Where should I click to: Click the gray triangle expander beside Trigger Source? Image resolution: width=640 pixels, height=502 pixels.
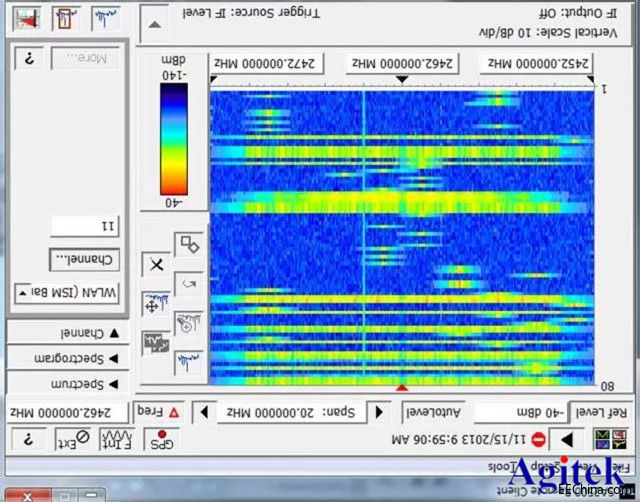point(154,25)
